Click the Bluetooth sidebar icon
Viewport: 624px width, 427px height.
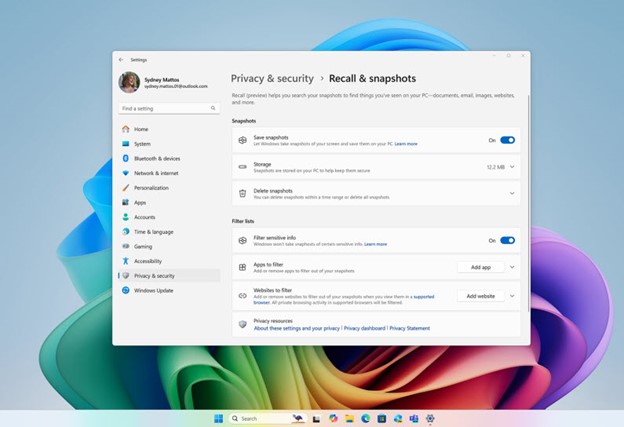click(126, 158)
